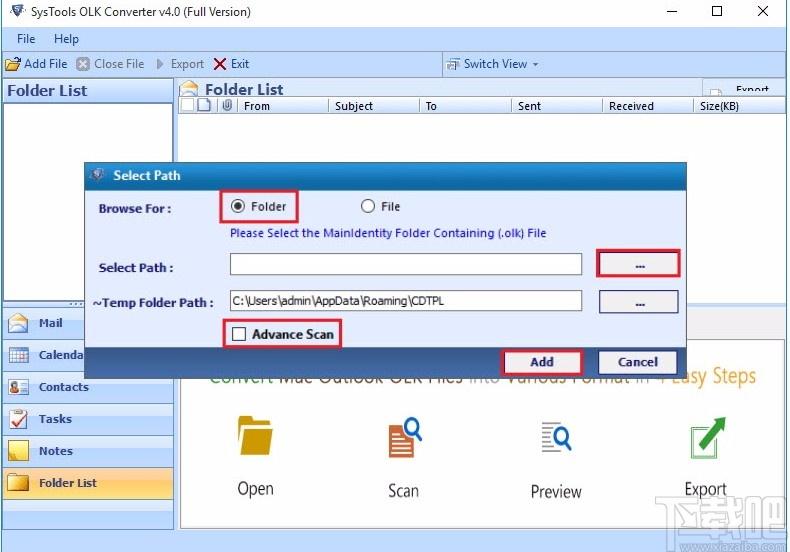Click the Tasks label in sidebar
790x552 pixels.
click(55, 419)
